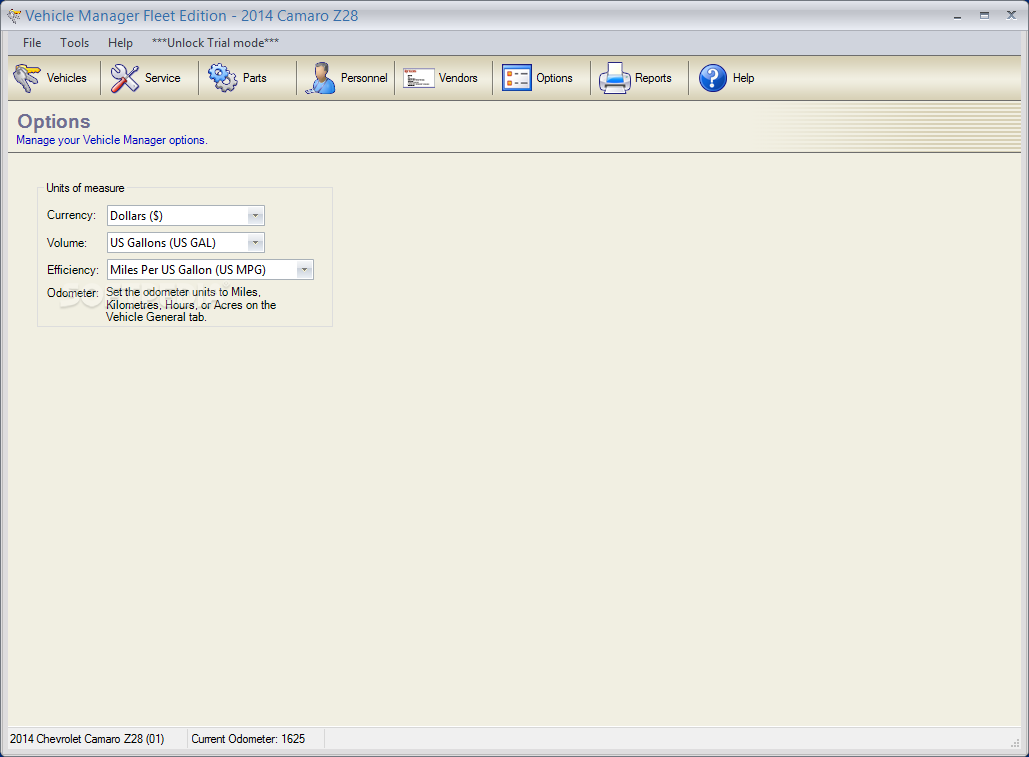Click the blue Help question mark icon

click(x=713, y=78)
